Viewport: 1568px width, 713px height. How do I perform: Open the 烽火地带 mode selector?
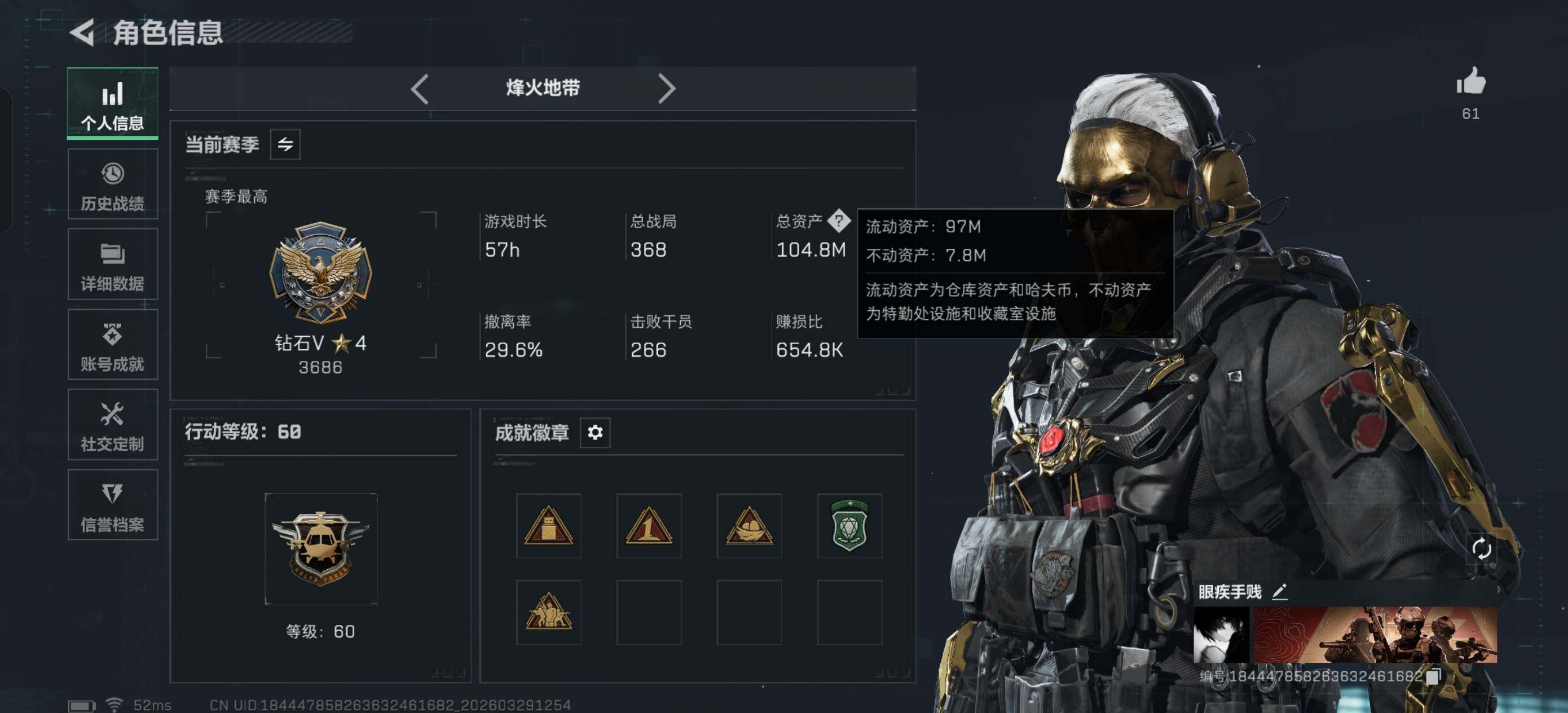(x=543, y=89)
